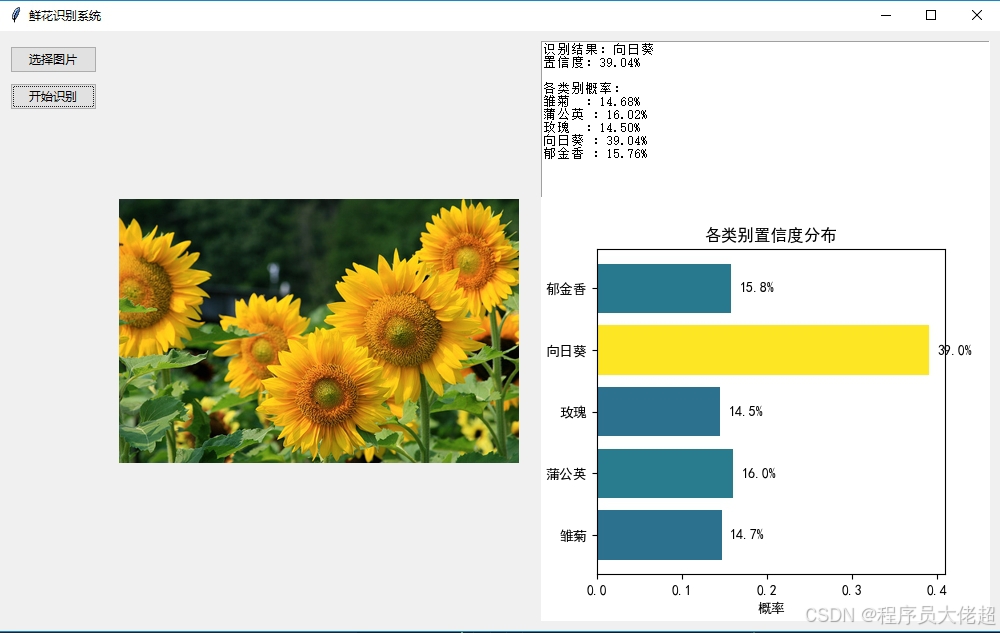Screen dimensions: 1000x633
Task: Select the 雏菊 : 14.68% result line
Action: point(592,101)
